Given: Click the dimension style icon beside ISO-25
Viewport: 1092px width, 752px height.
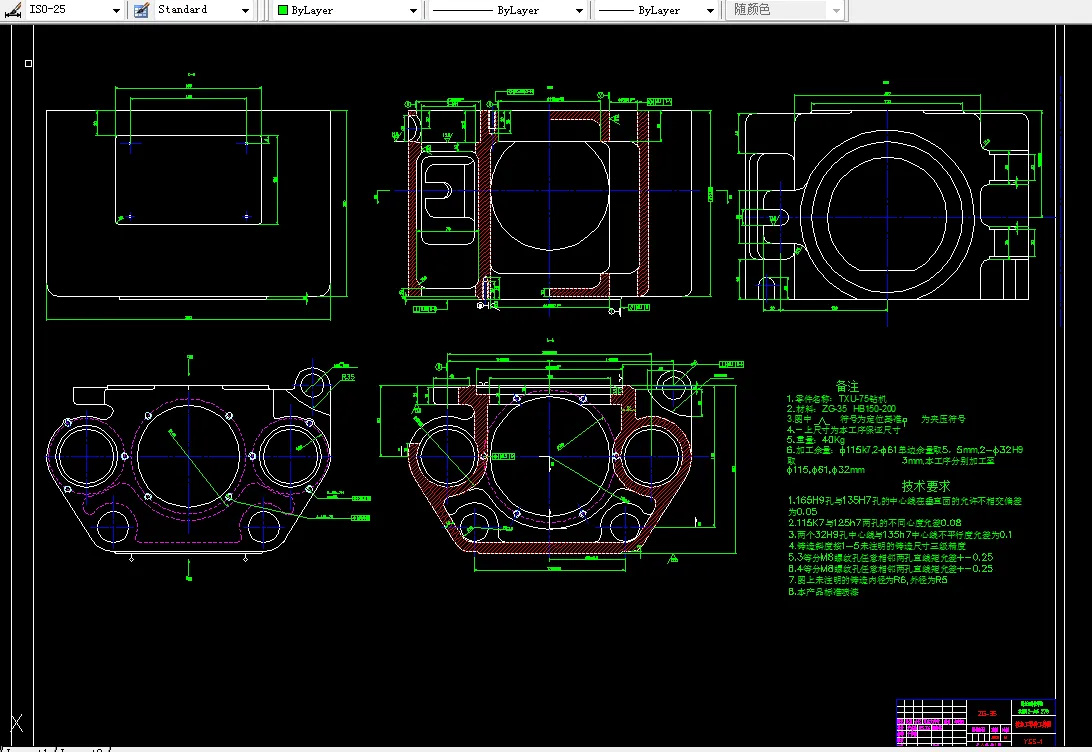Looking at the screenshot, I should pos(13,10).
